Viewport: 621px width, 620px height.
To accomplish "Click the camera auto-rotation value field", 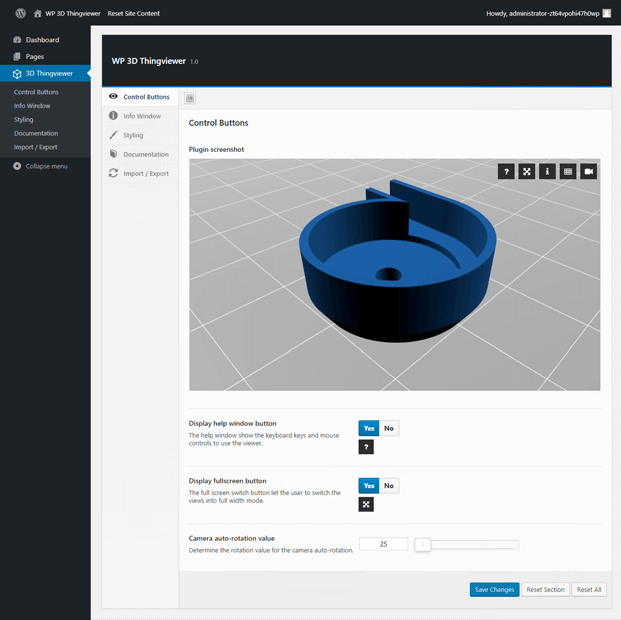I will 383,544.
